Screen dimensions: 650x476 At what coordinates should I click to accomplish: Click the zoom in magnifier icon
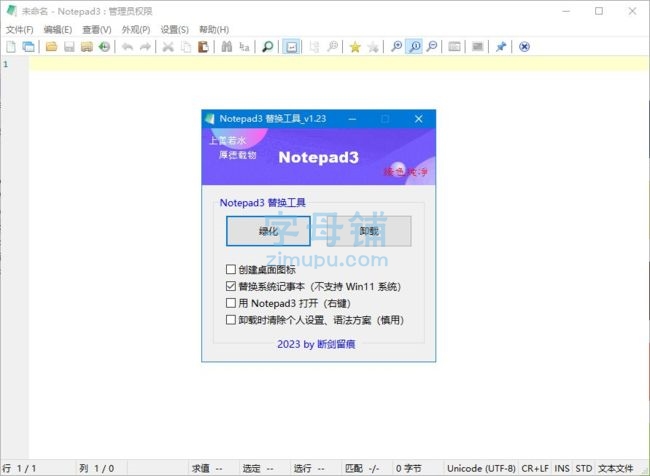(396, 47)
